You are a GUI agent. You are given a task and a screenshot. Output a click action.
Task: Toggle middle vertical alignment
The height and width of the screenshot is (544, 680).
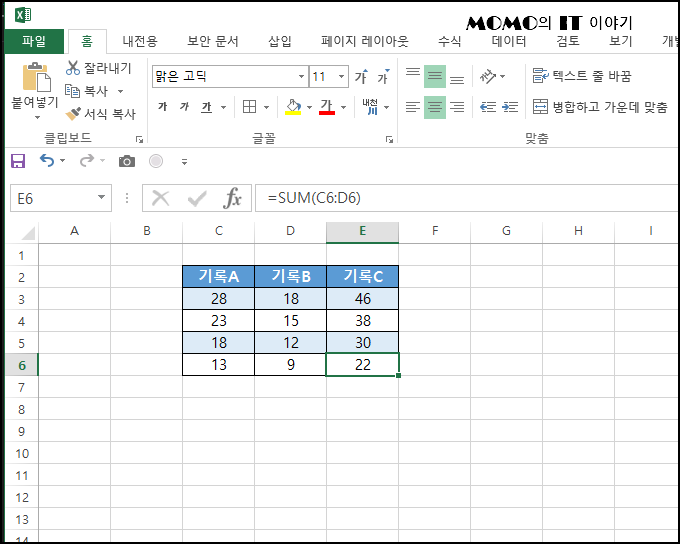click(435, 76)
